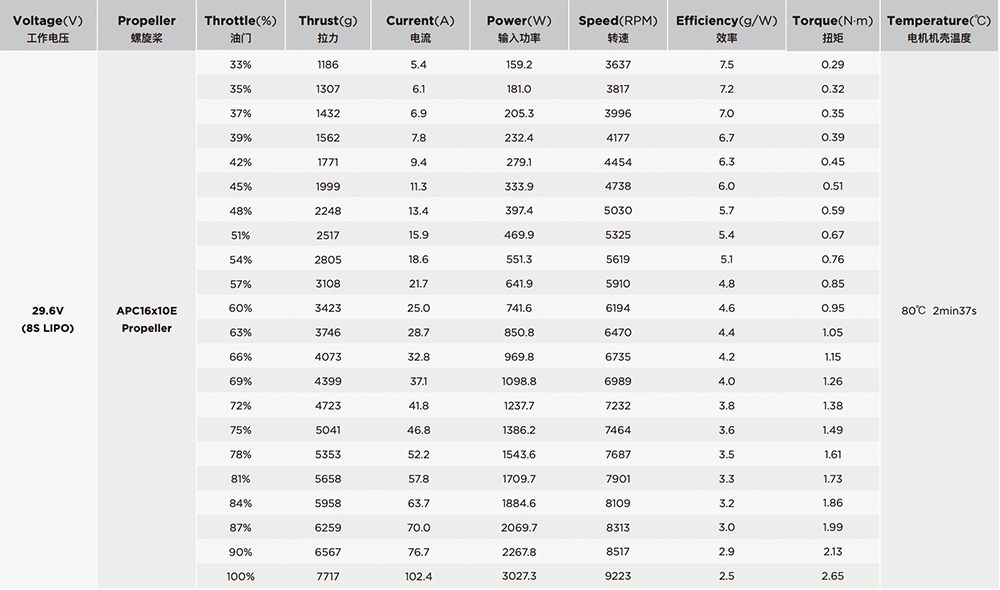This screenshot has width=1000, height=590.
Task: Click the Voltage(V) column header
Action: (48, 26)
